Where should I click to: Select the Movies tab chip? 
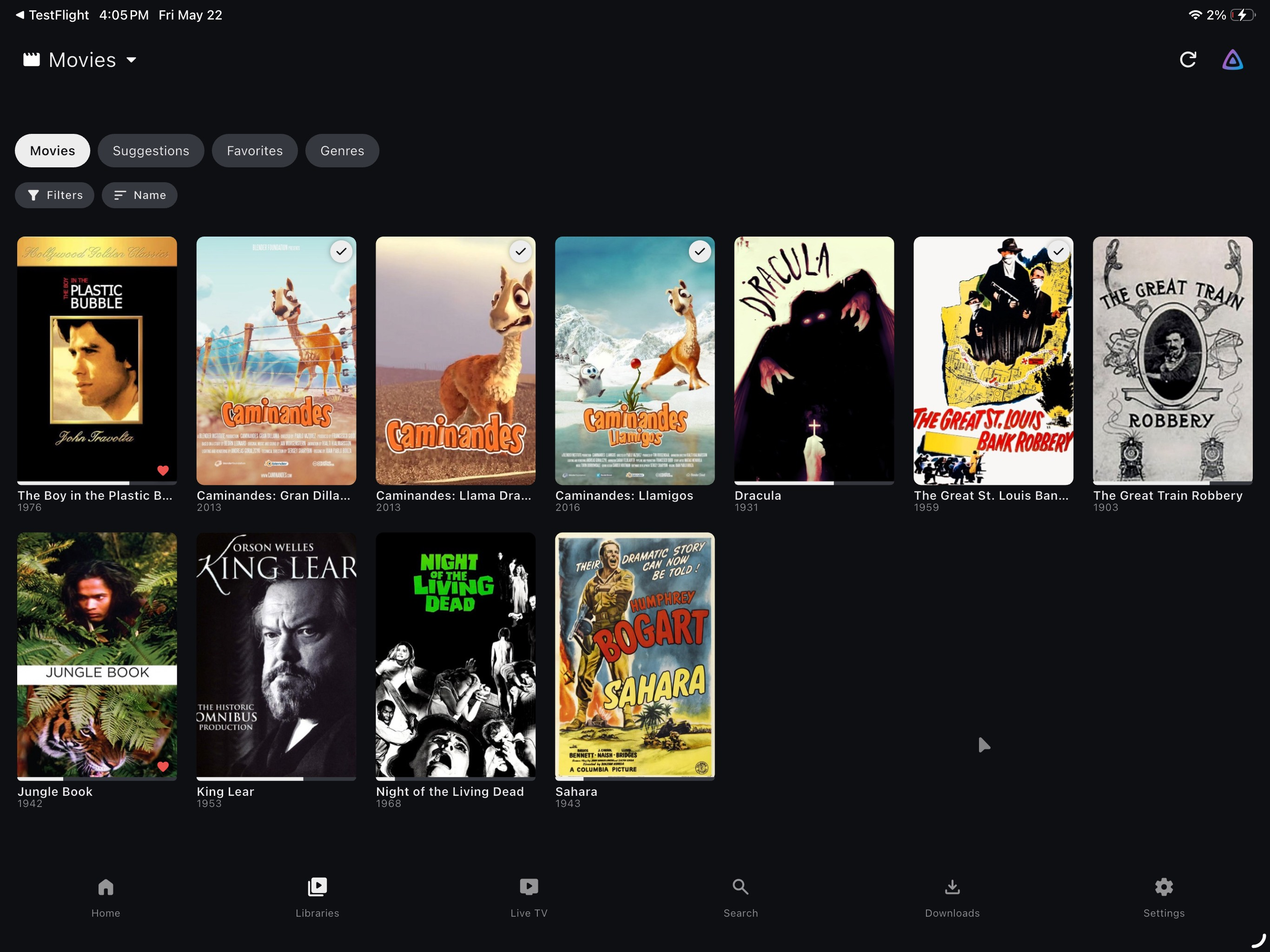point(52,151)
